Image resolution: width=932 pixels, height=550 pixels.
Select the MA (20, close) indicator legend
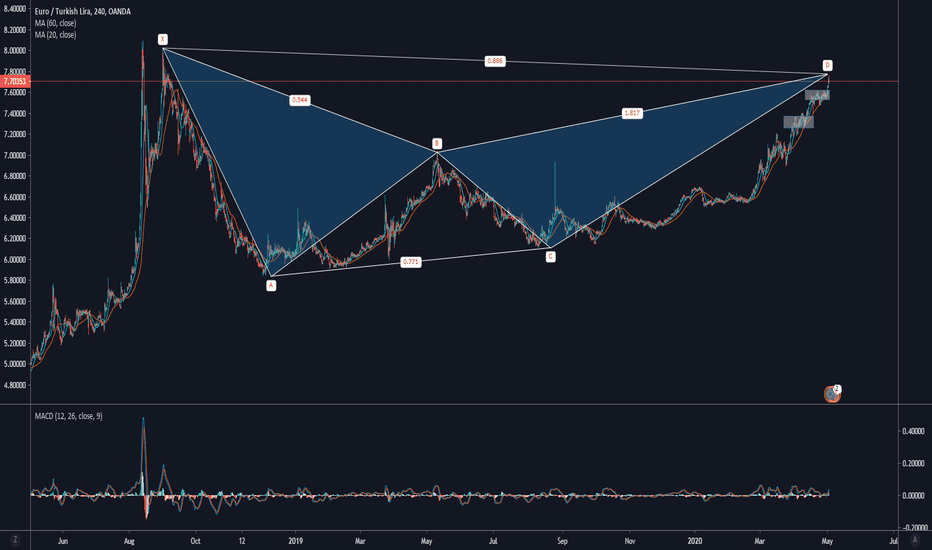pos(55,35)
